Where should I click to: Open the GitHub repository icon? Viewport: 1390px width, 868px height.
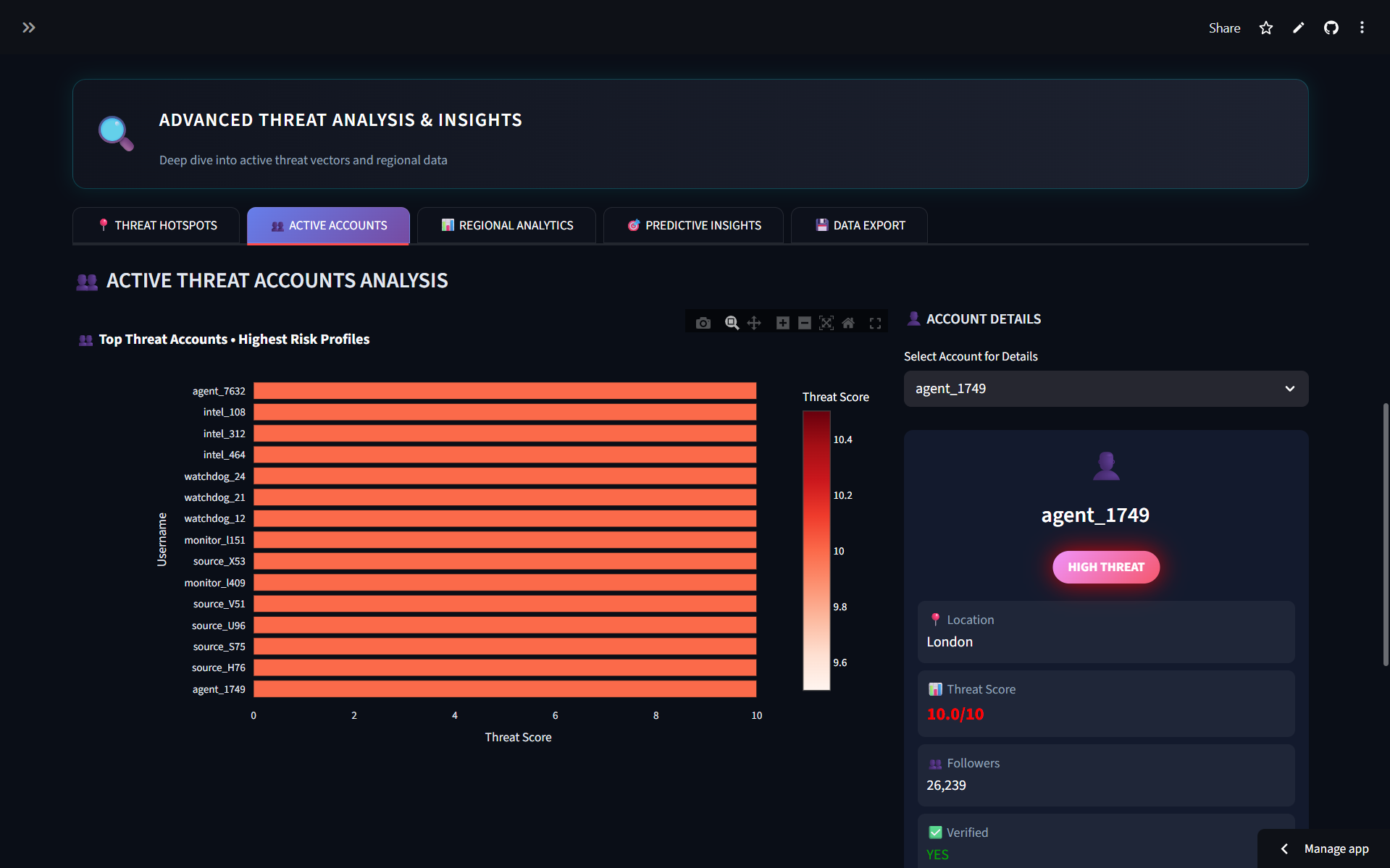click(x=1331, y=28)
